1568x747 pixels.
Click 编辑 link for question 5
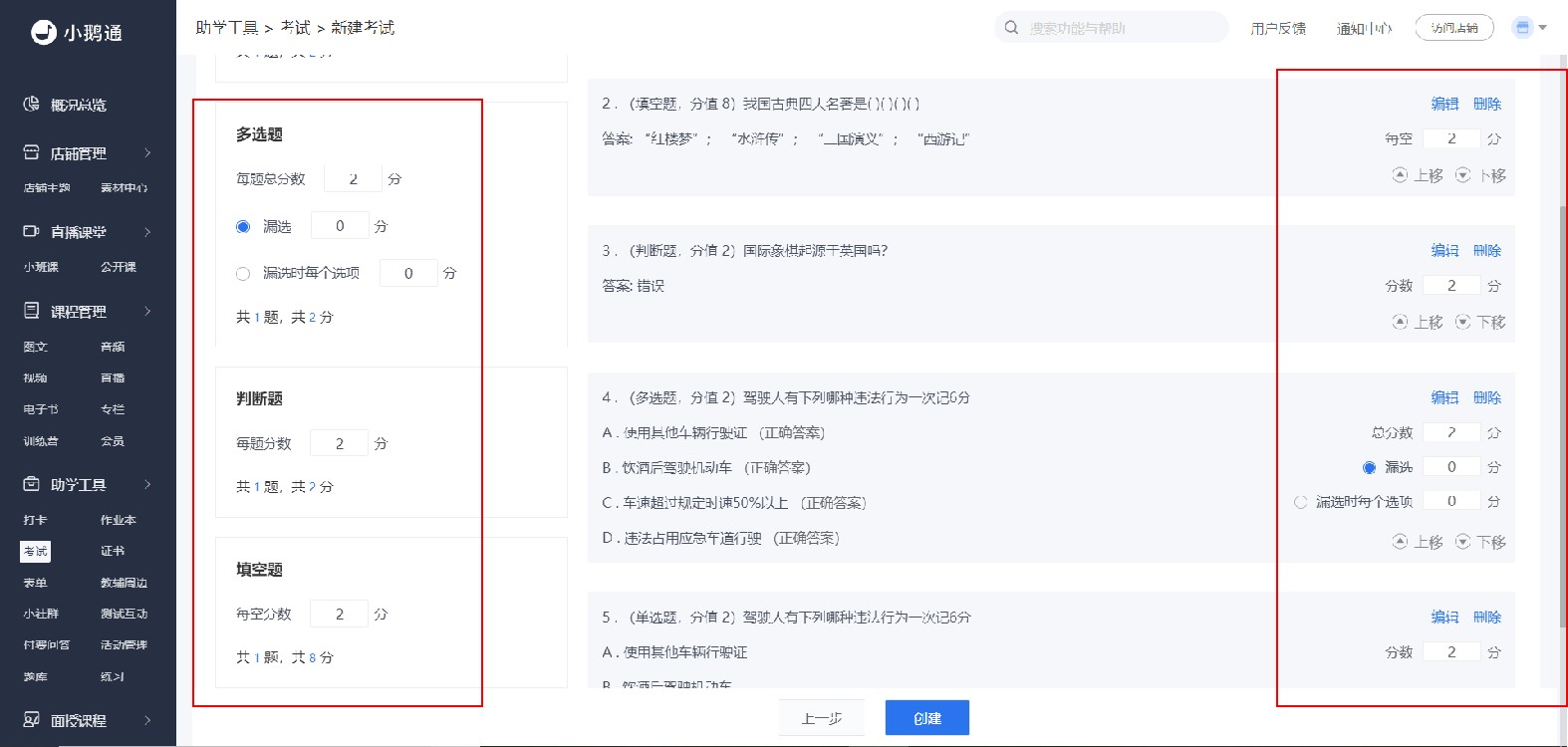[x=1444, y=617]
